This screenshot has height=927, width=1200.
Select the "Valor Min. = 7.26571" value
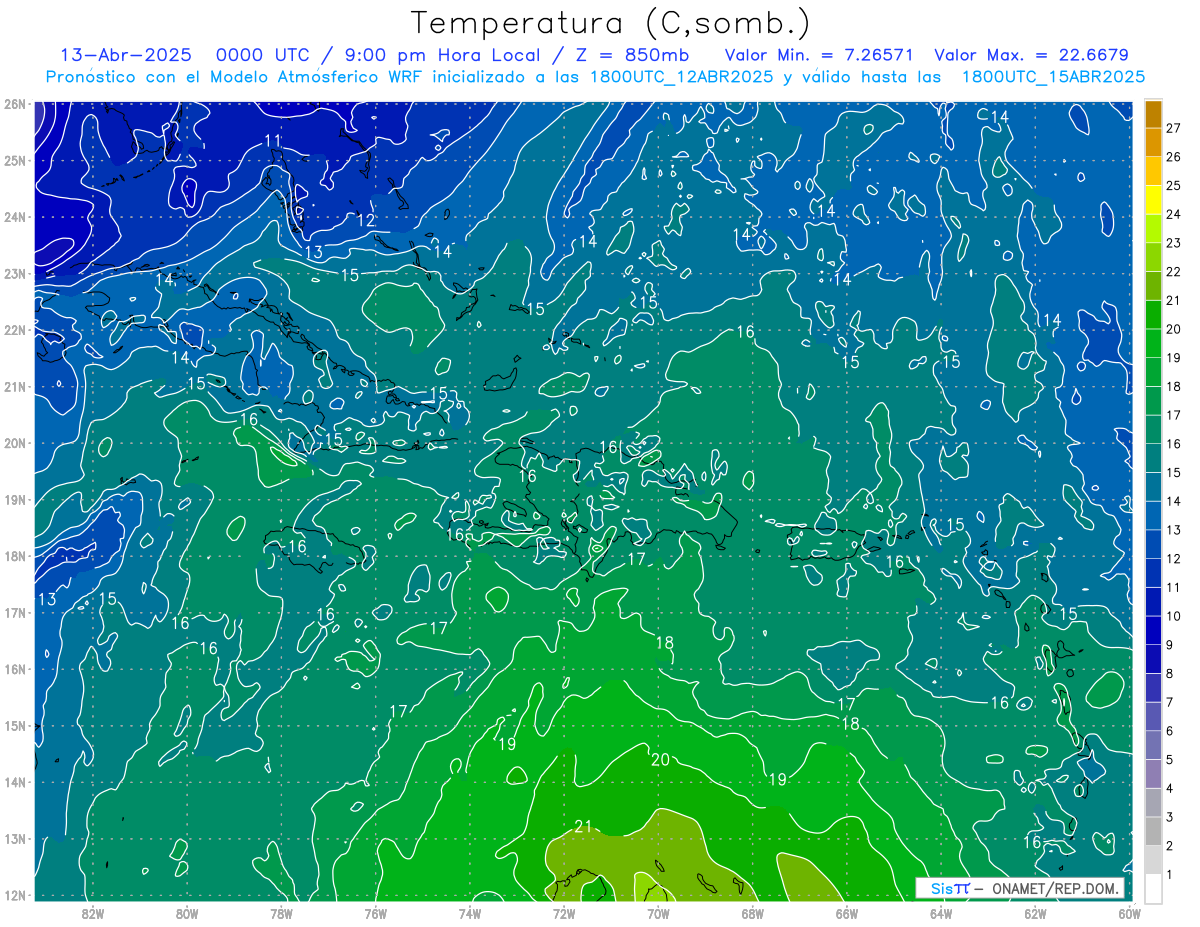821,55
